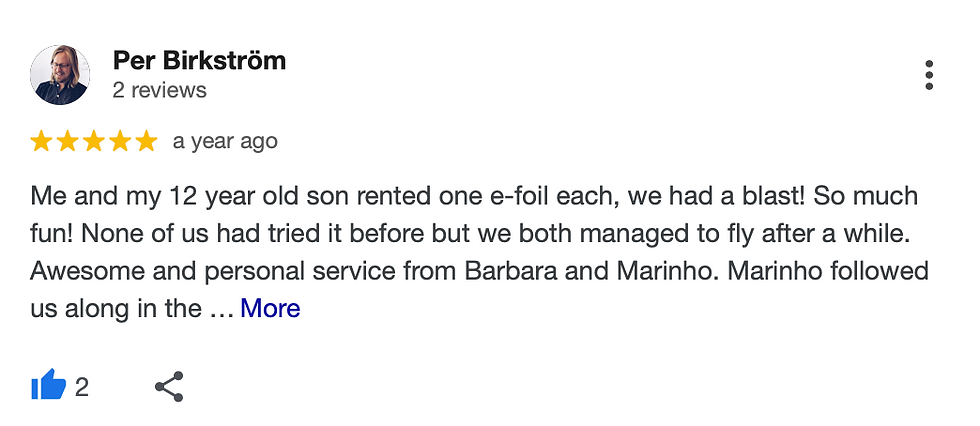Click the truncated text "us along in the"
This screenshot has height=426, width=980.
116,308
